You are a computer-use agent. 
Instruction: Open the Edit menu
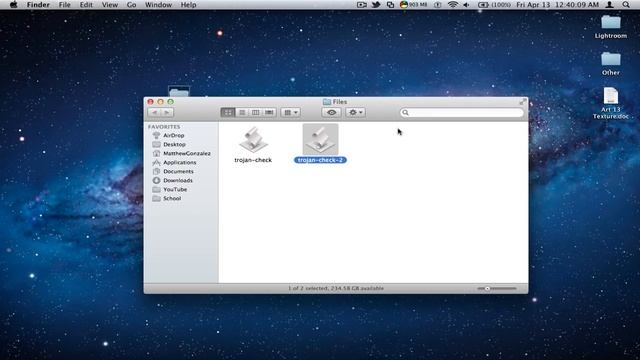coord(86,5)
